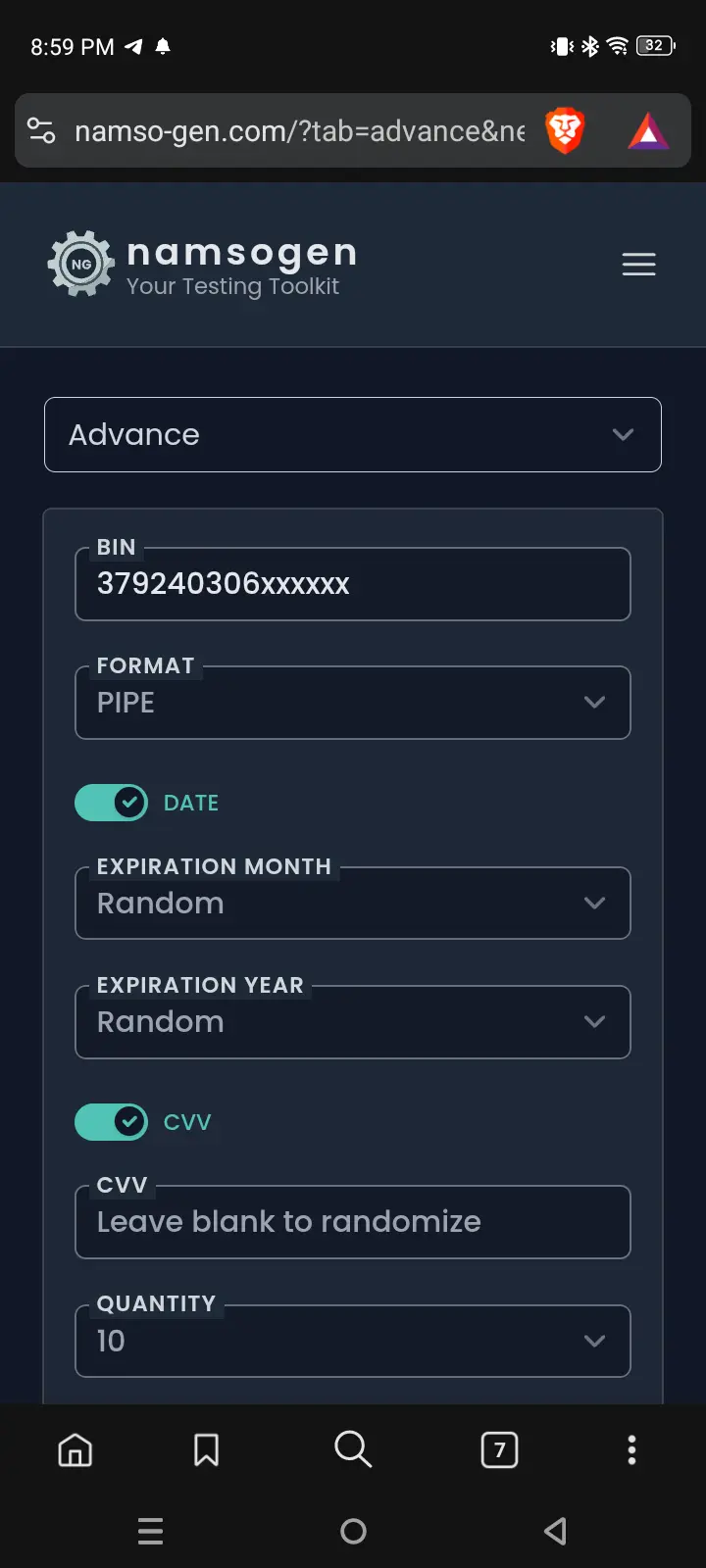The width and height of the screenshot is (706, 1568).
Task: Open the site settings icon in address bar
Action: (x=41, y=130)
